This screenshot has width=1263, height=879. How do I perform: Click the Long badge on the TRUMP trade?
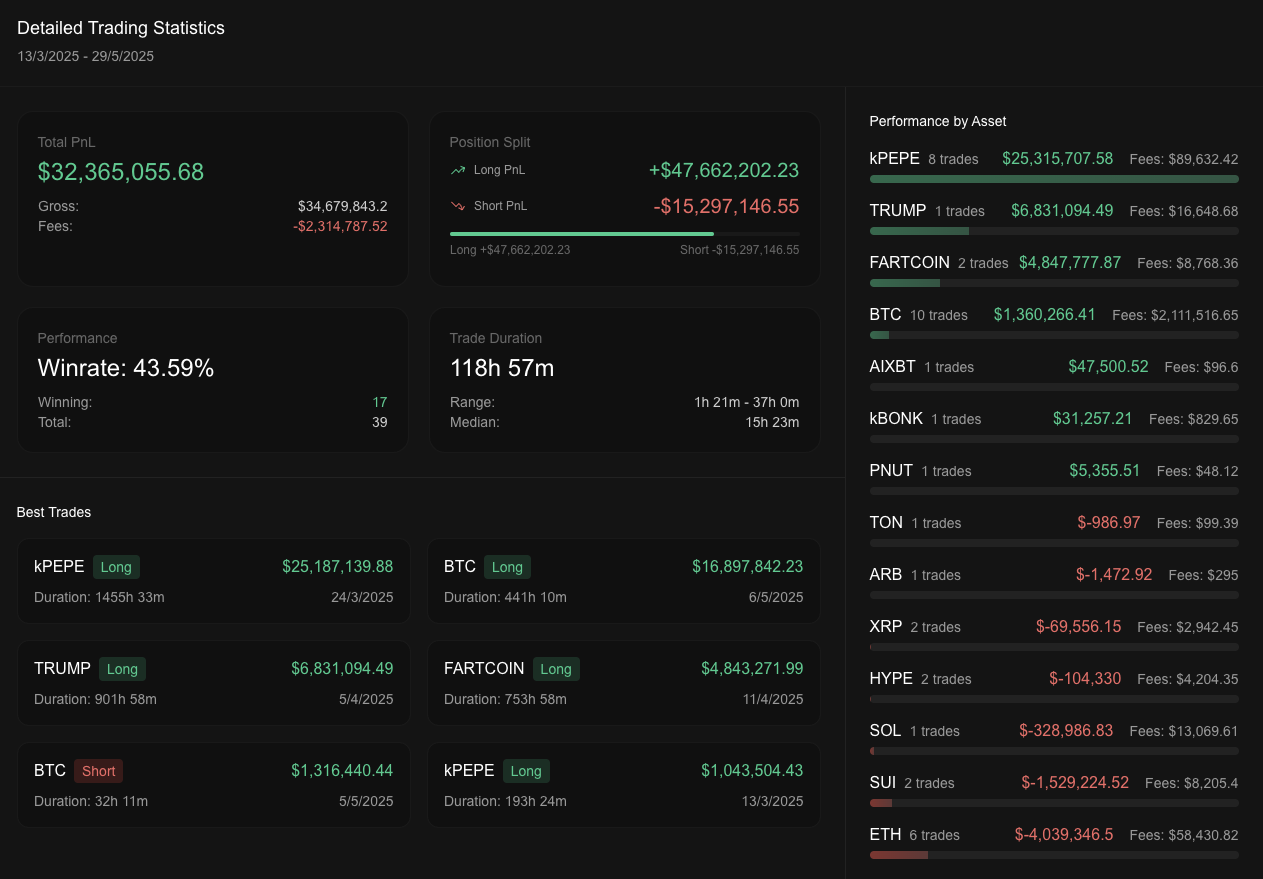point(122,669)
